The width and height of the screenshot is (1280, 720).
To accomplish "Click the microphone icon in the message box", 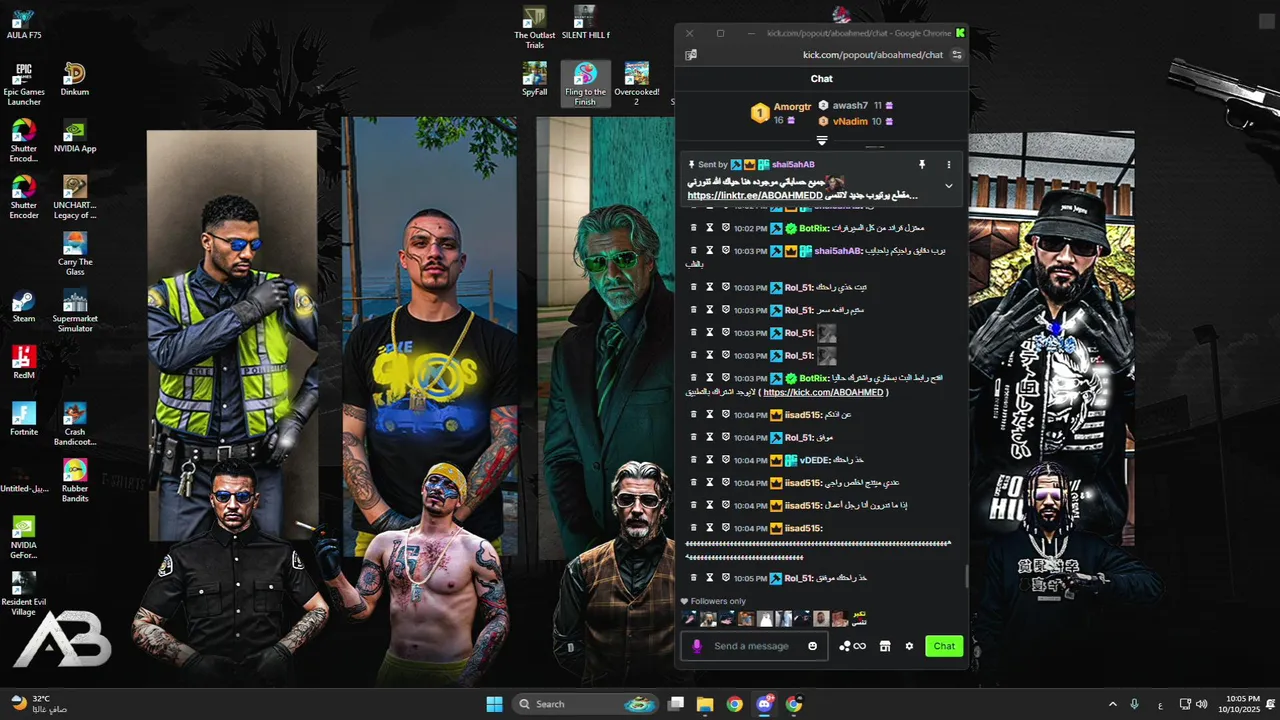I will click(x=697, y=646).
